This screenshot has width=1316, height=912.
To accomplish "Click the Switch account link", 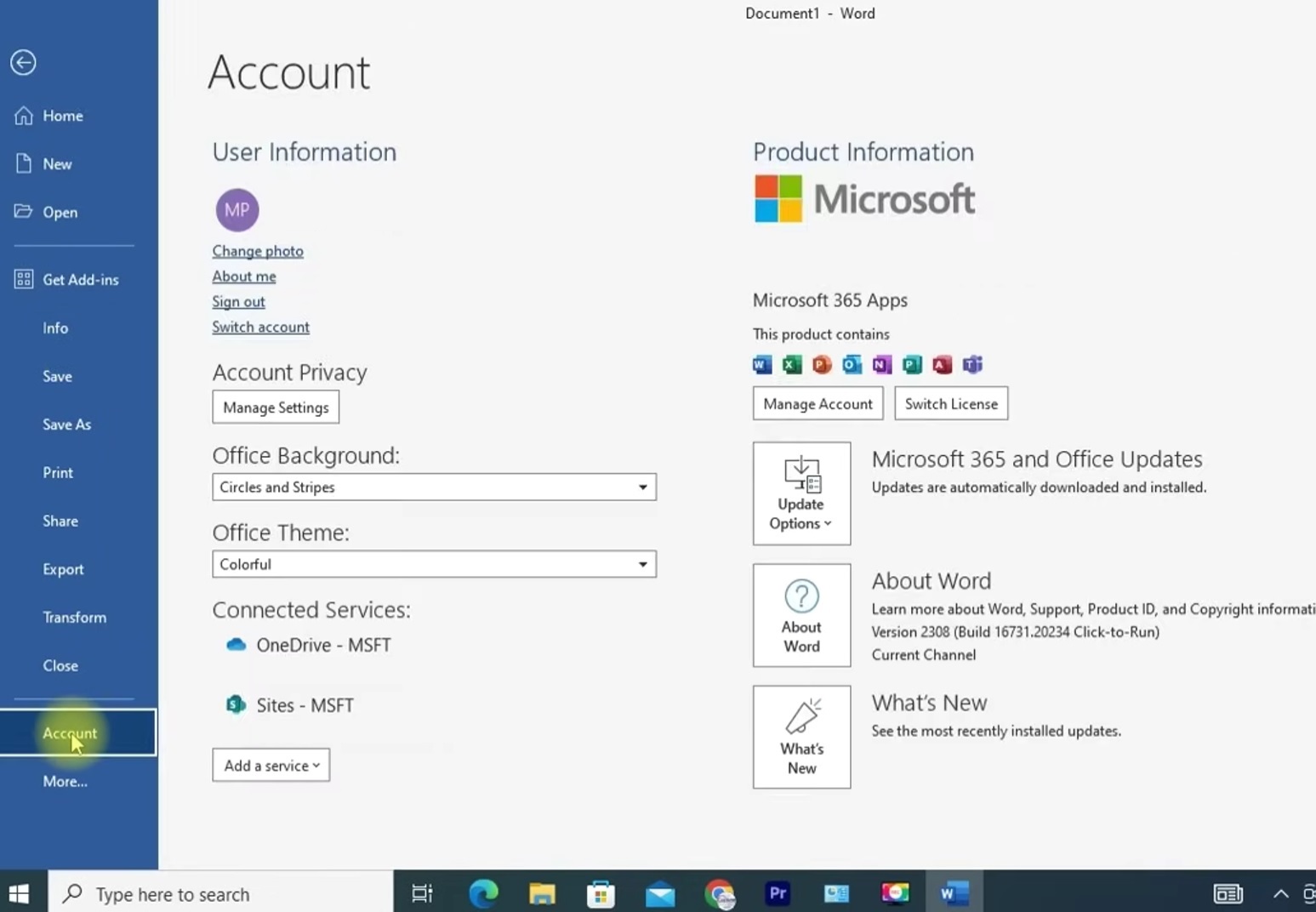I will [260, 327].
